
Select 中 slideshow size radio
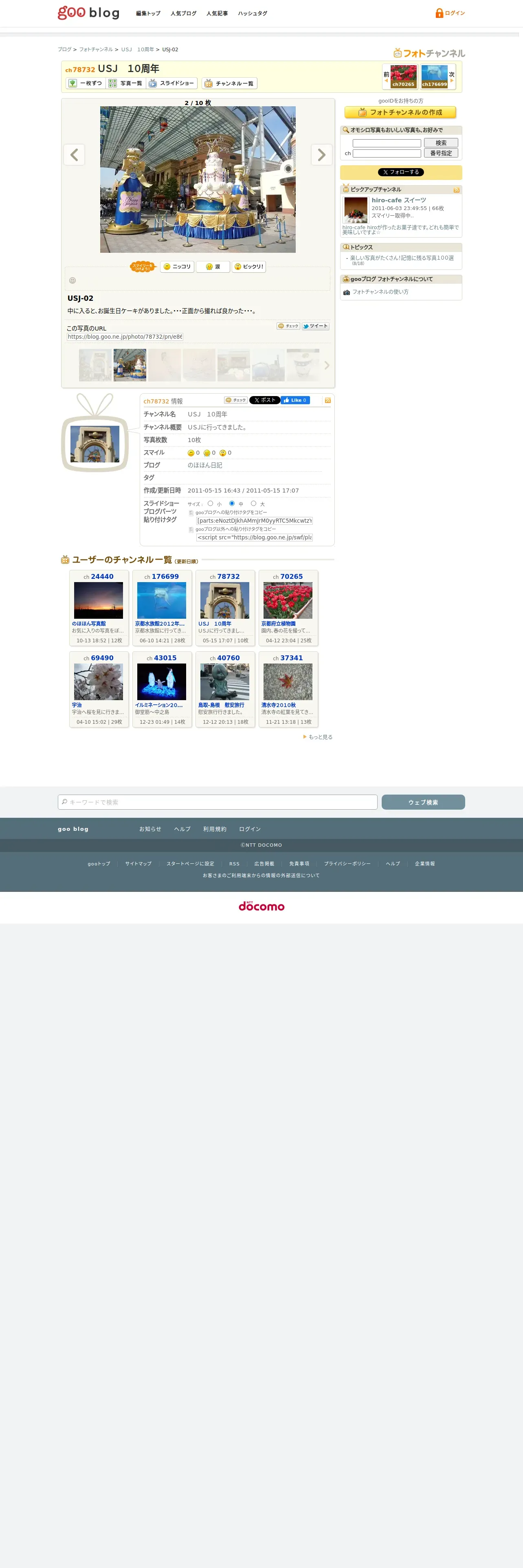point(232,504)
